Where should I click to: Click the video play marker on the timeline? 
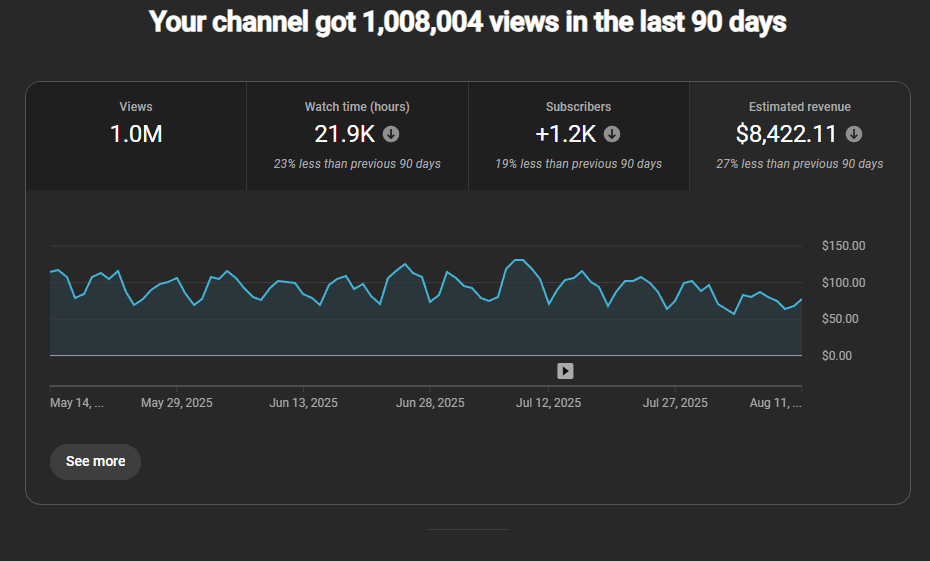click(x=565, y=371)
